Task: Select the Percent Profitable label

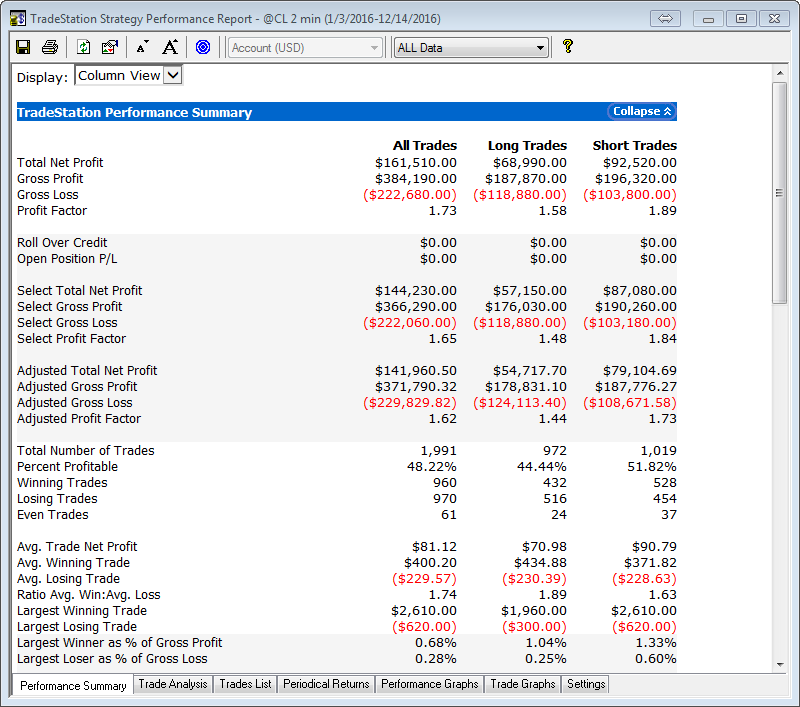Action: 67,466
